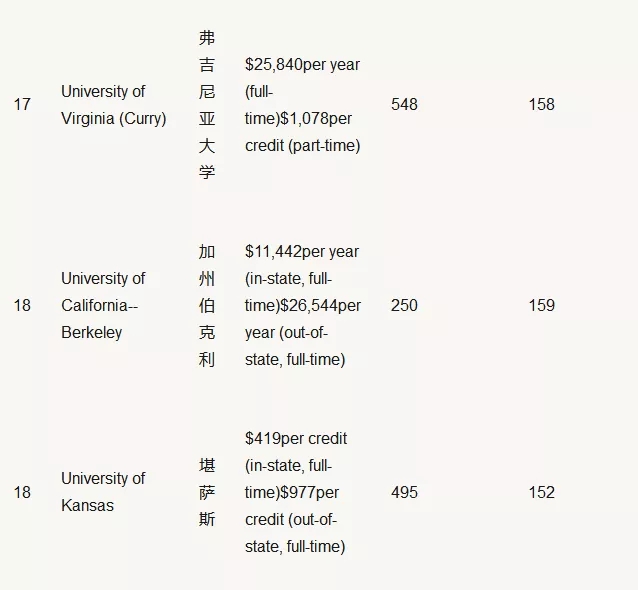Click rank 18 beside Kansas row

(x=22, y=492)
